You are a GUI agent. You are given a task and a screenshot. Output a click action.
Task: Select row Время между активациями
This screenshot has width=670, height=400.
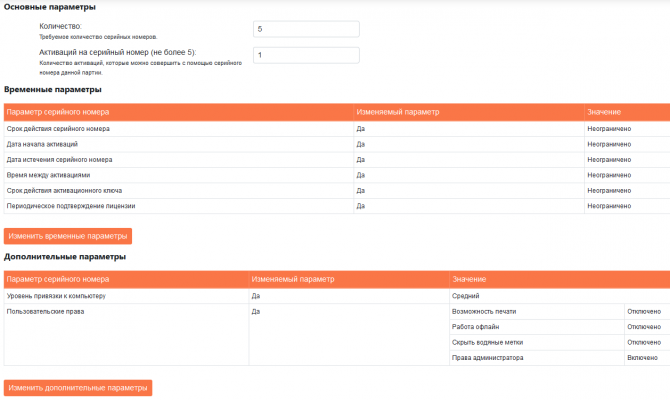click(337, 175)
